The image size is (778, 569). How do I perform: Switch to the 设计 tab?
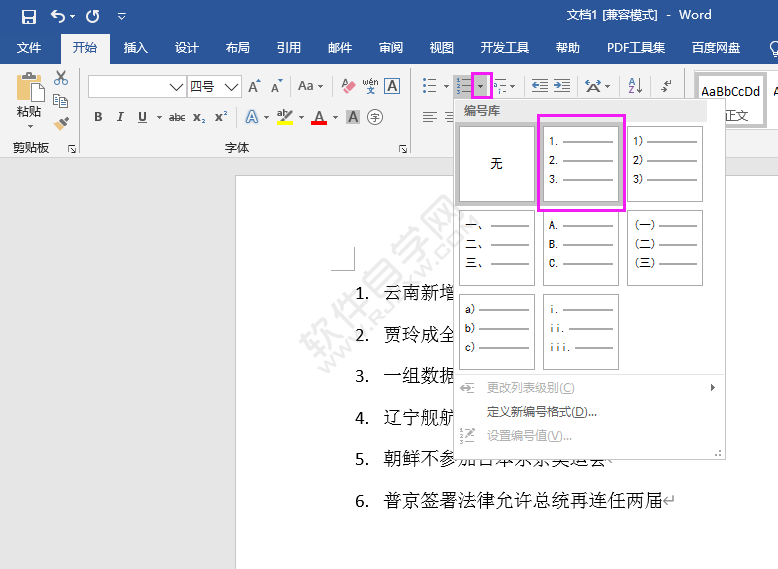[x=187, y=48]
